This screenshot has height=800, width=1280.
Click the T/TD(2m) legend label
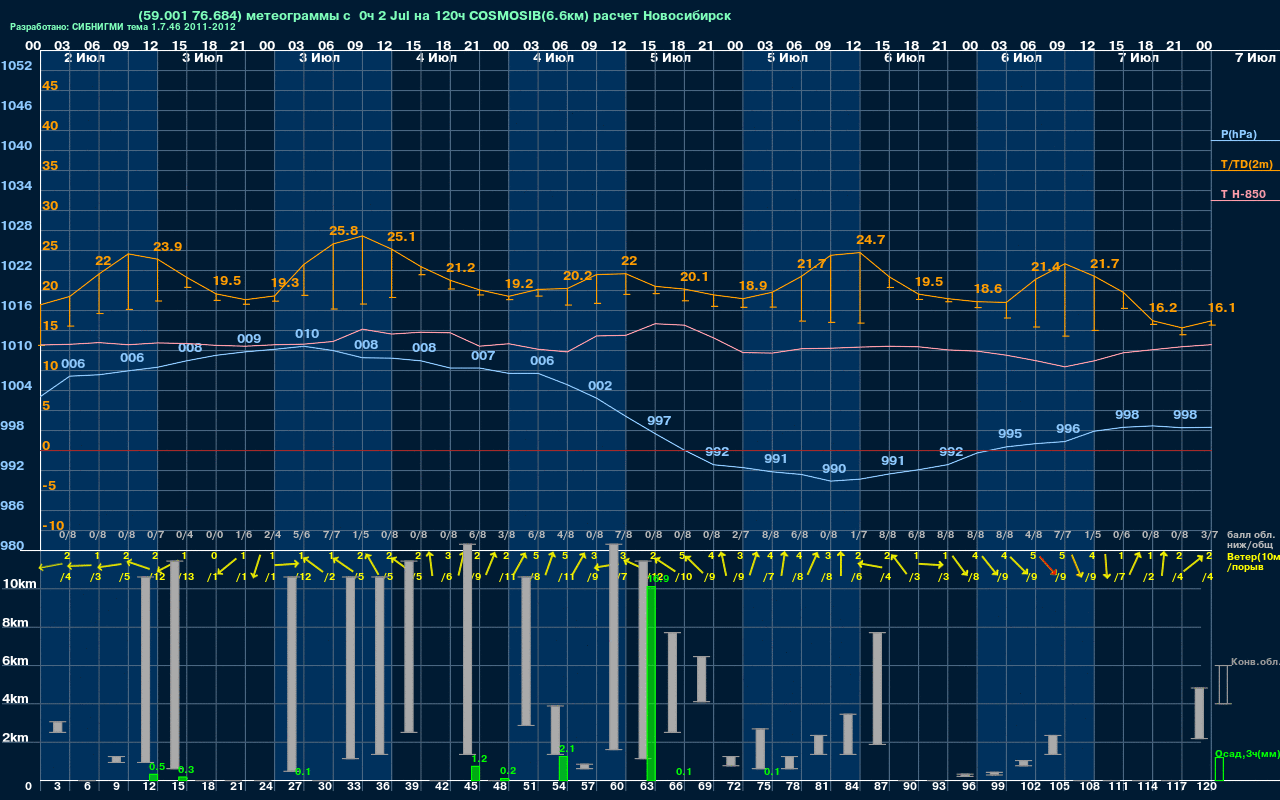pyautogui.click(x=1246, y=164)
